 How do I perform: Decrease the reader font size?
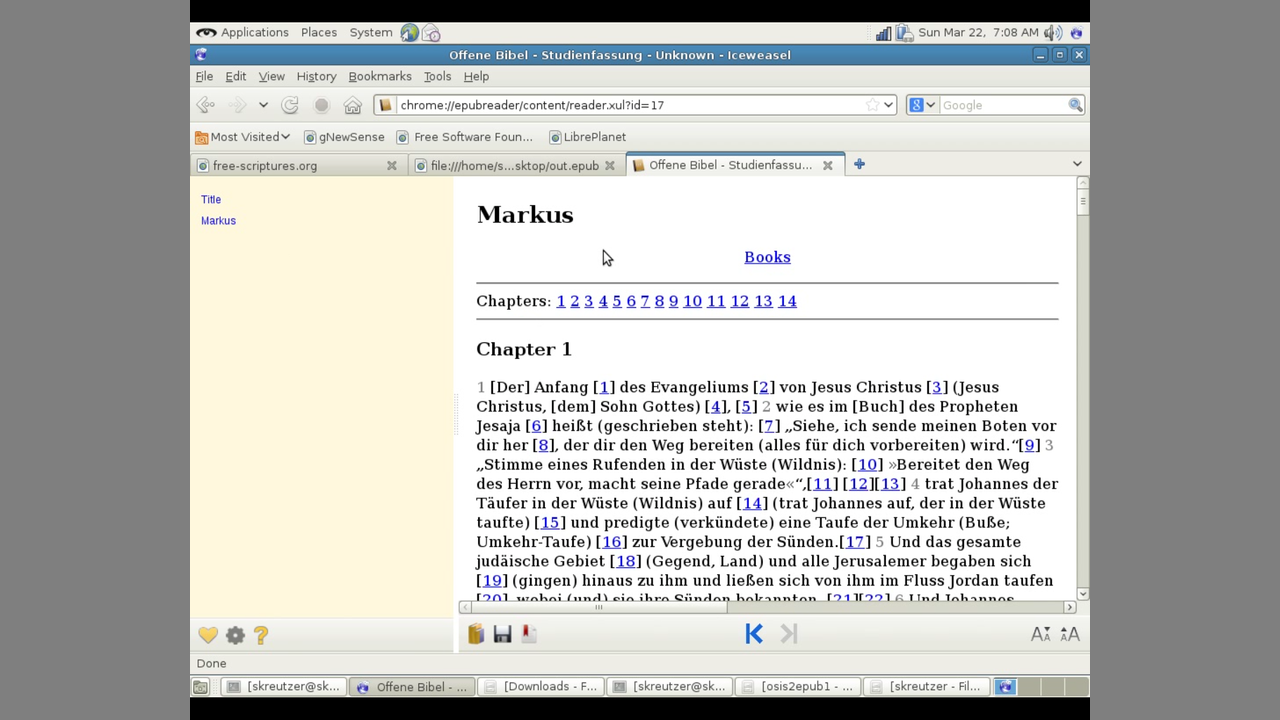click(1040, 634)
